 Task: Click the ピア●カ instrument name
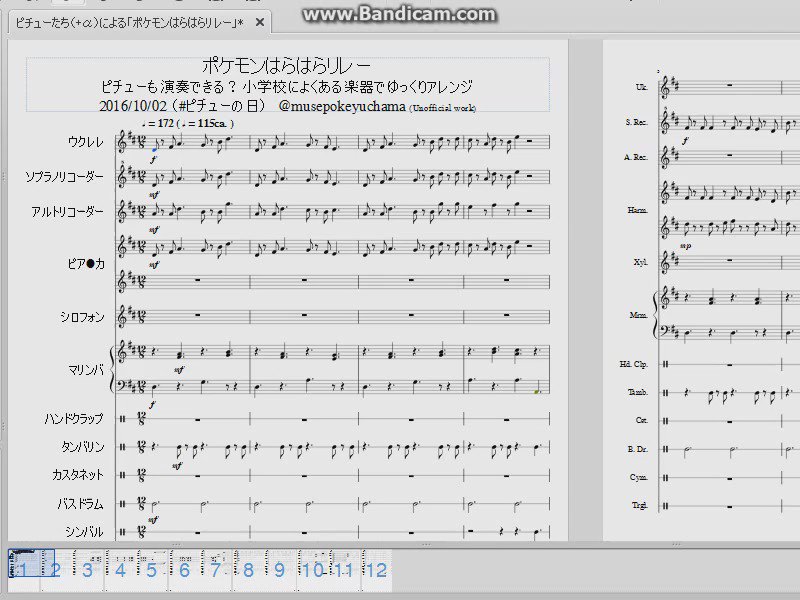click(86, 264)
